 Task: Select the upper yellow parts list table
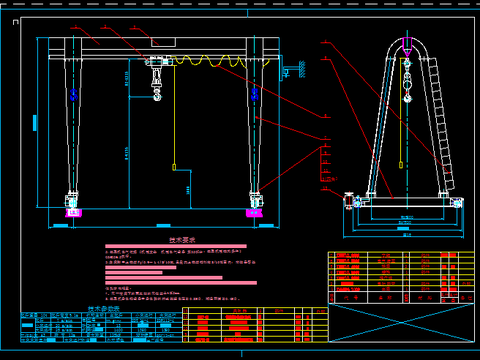click(401, 277)
